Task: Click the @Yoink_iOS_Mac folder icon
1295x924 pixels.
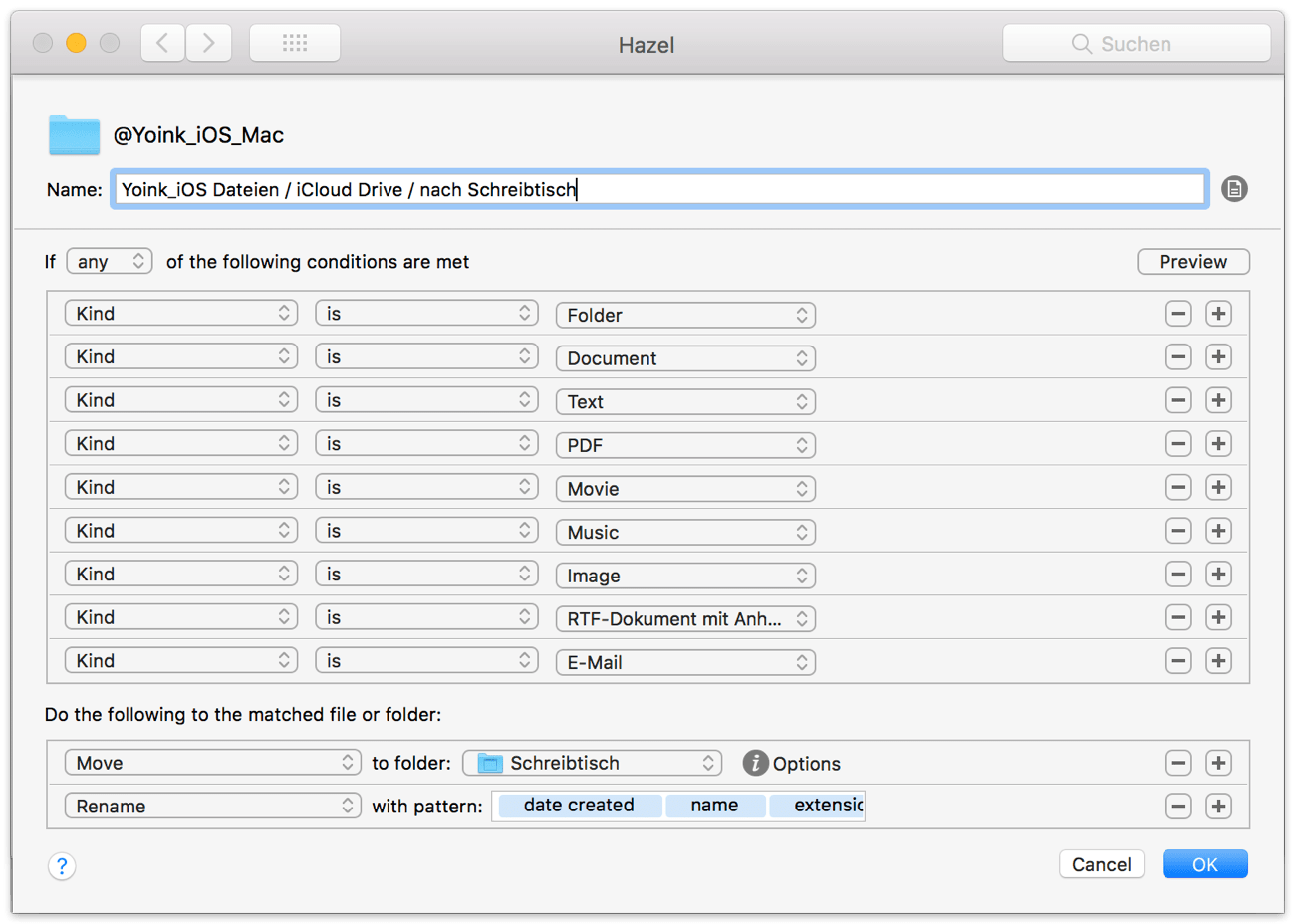Action: point(74,135)
